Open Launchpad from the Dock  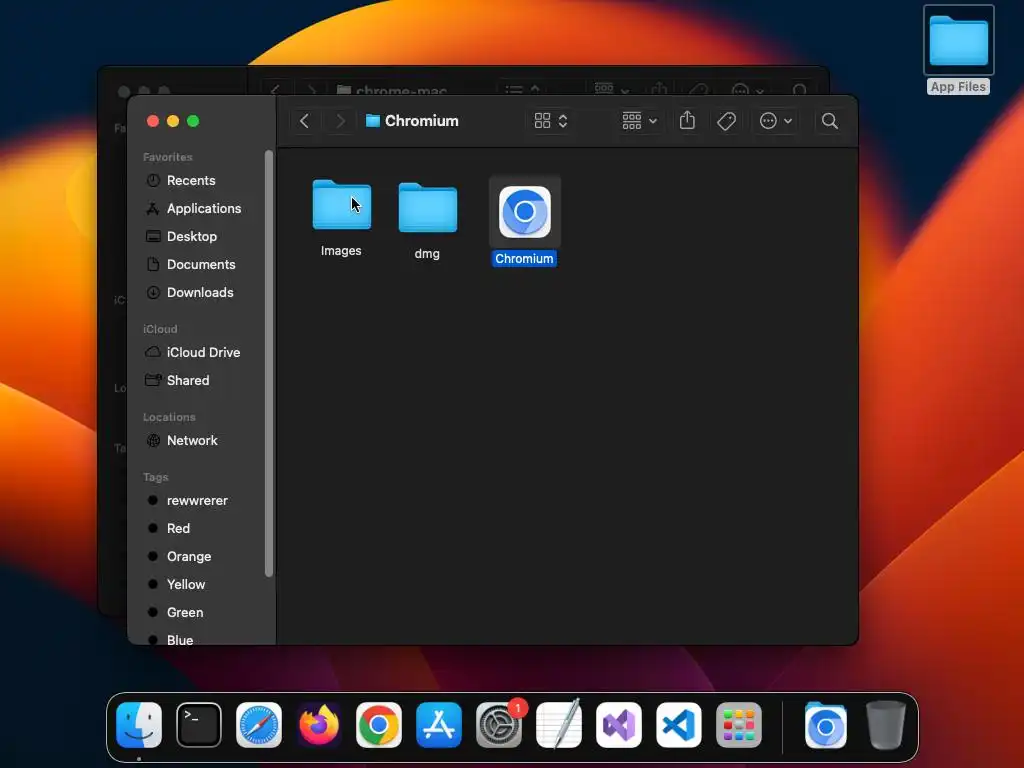[x=739, y=725]
